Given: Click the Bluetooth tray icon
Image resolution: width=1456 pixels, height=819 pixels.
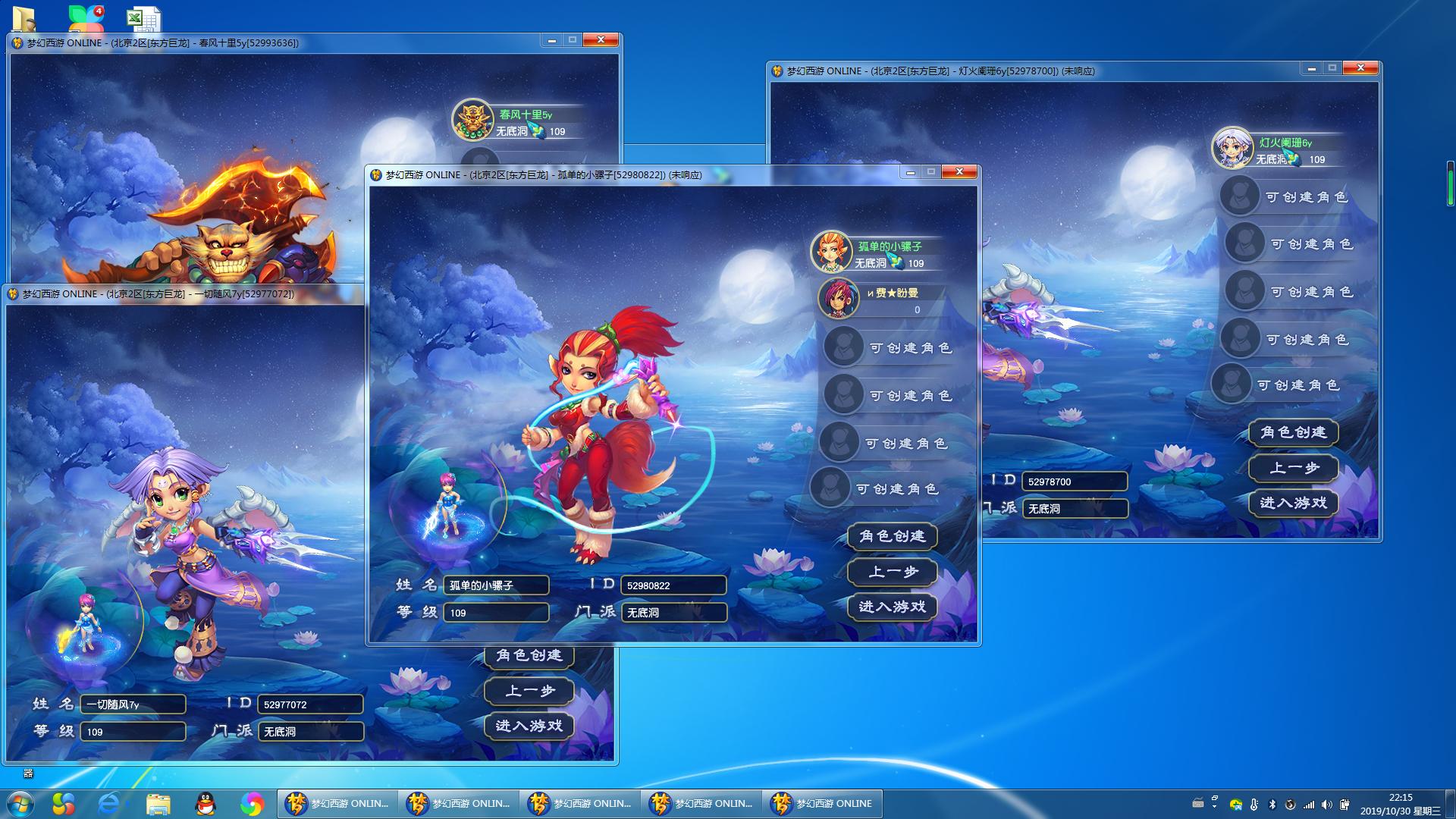Looking at the screenshot, I should (1272, 805).
